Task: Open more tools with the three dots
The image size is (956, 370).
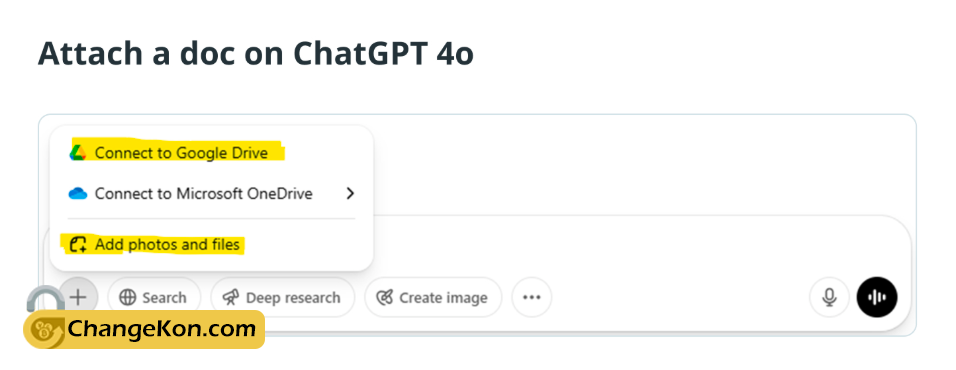Action: (x=532, y=297)
